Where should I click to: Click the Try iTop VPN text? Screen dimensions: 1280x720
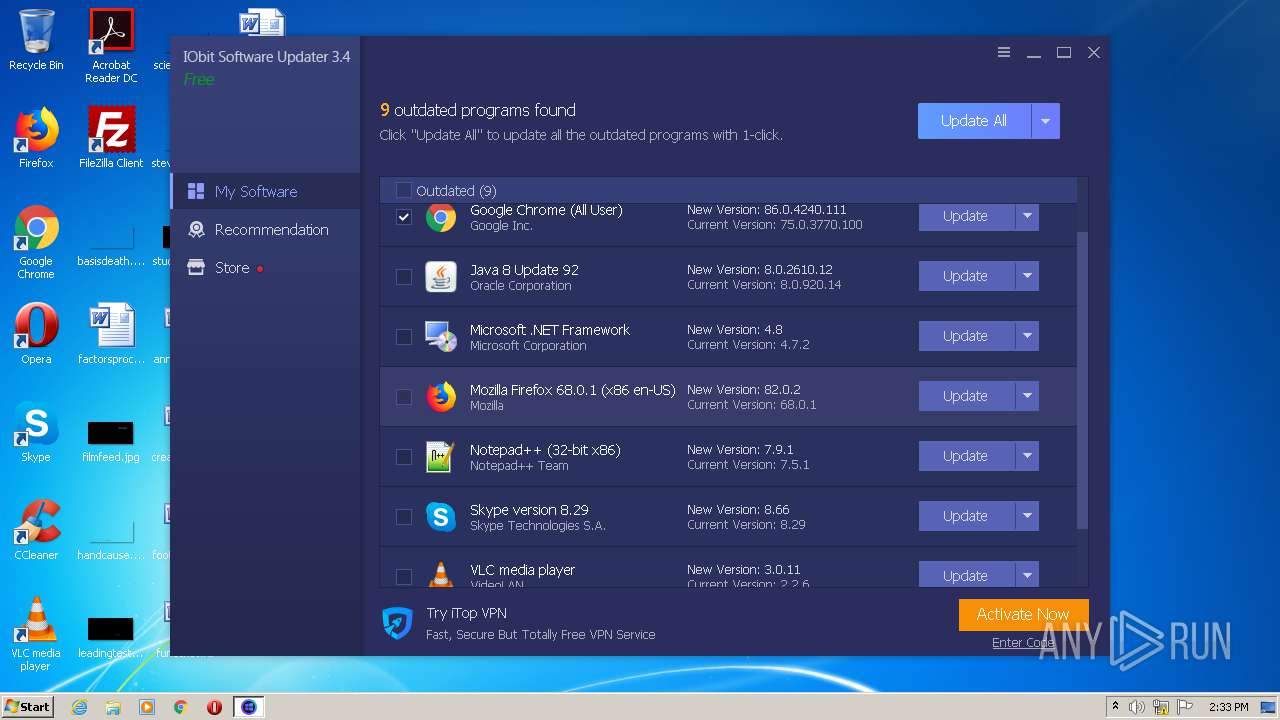[x=467, y=613]
